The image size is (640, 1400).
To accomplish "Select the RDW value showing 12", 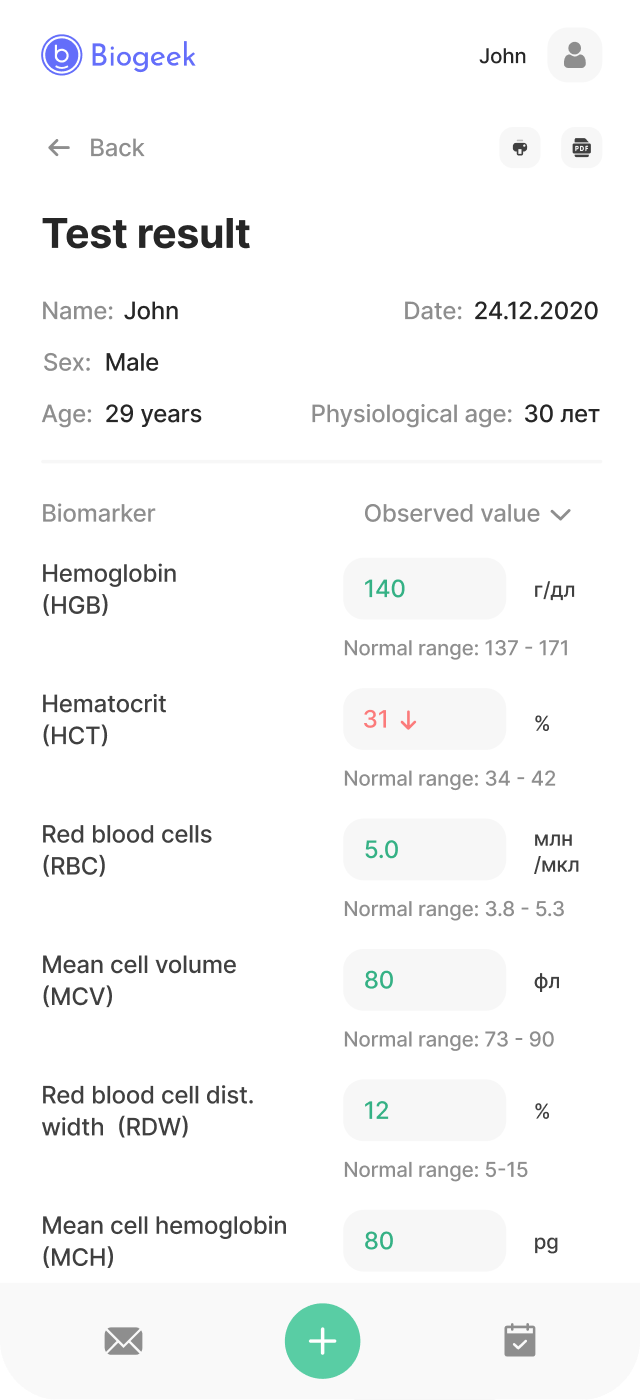I will 424,1110.
